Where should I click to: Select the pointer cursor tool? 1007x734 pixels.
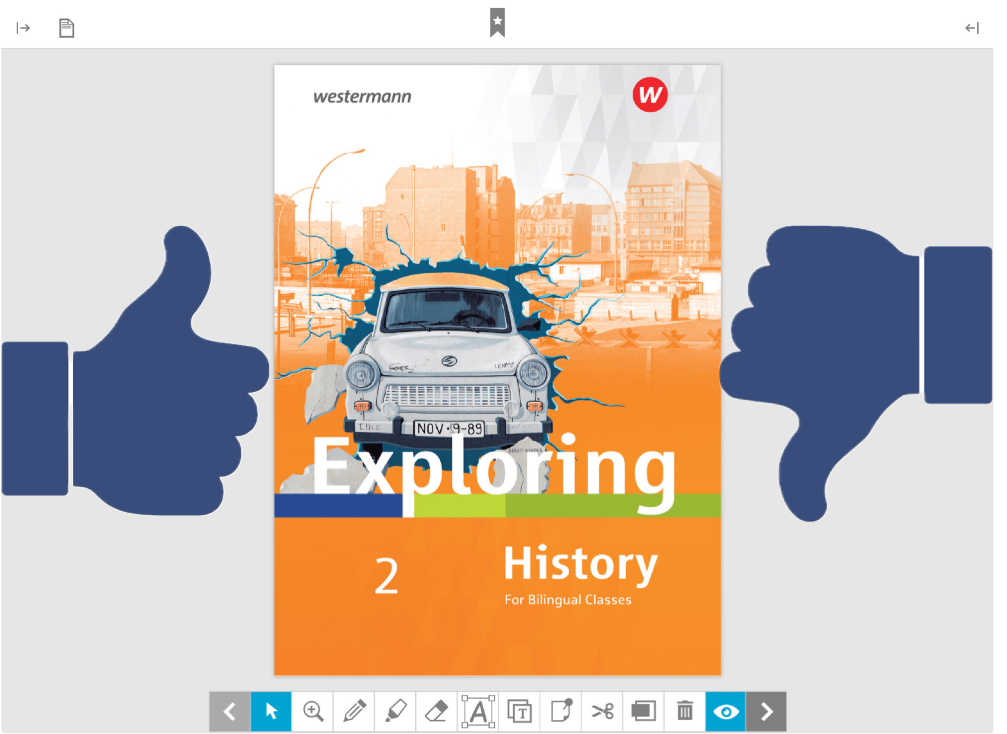click(x=271, y=711)
